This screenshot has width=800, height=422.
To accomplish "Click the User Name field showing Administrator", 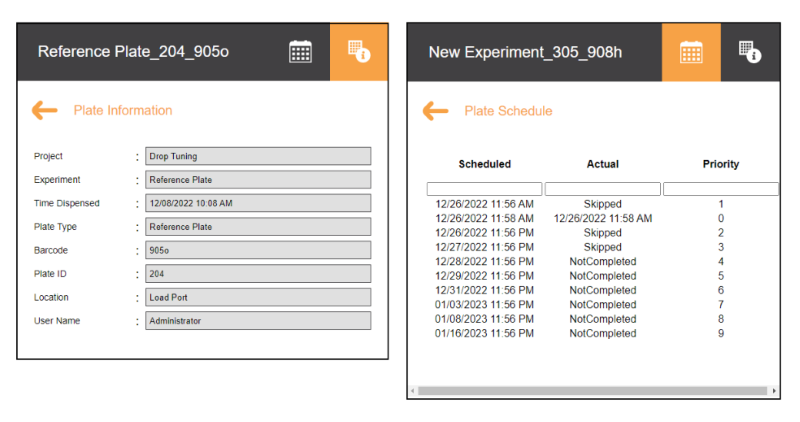I will (258, 321).
